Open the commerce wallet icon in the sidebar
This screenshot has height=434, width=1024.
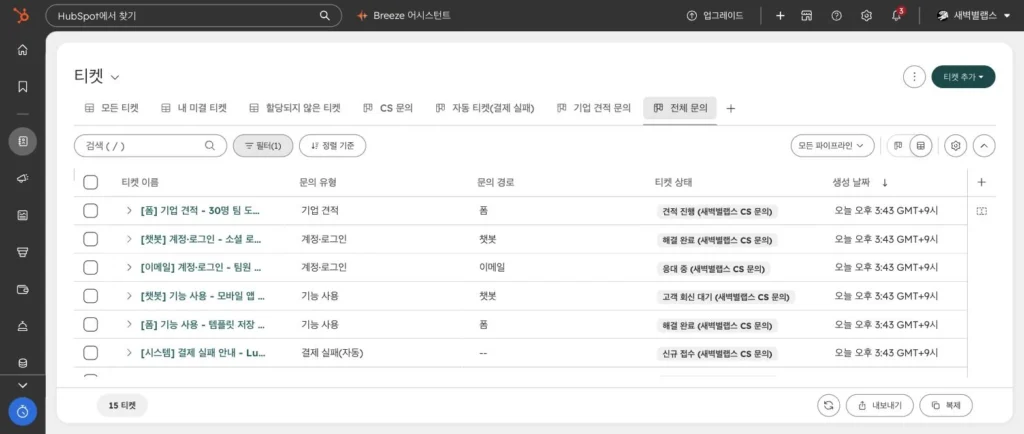[22, 289]
